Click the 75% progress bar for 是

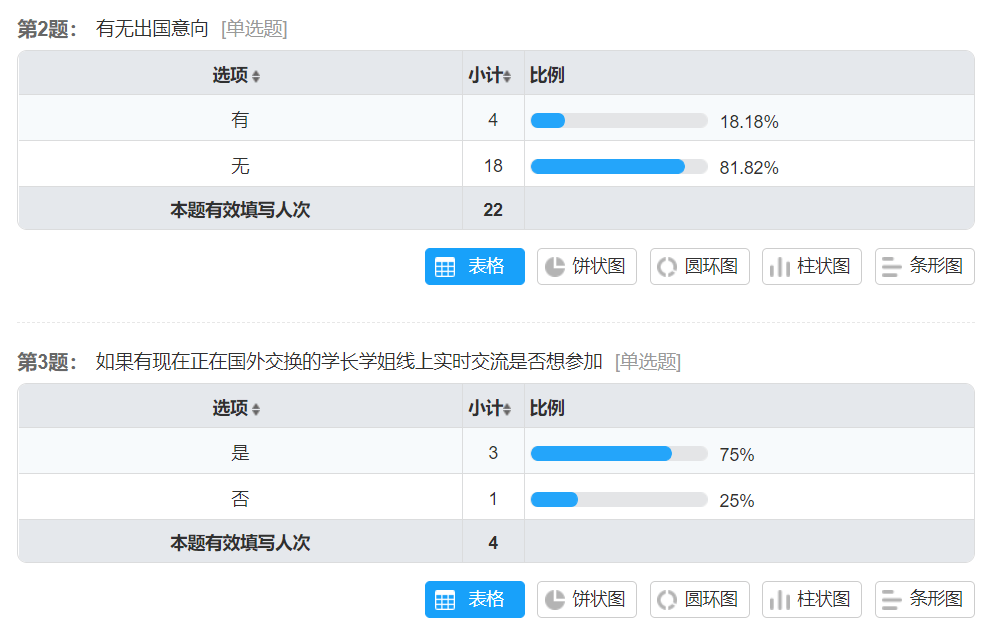coord(619,453)
